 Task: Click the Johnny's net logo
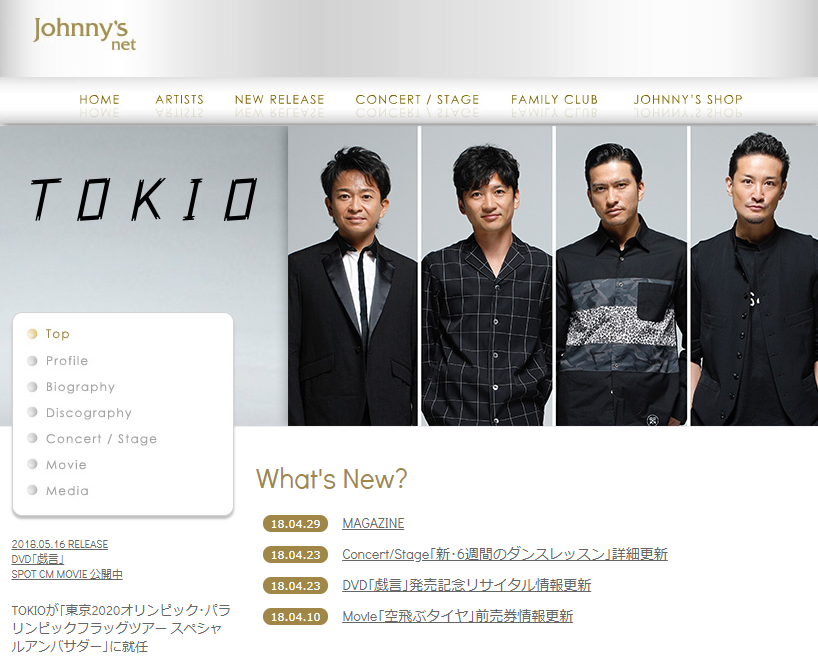[x=85, y=34]
